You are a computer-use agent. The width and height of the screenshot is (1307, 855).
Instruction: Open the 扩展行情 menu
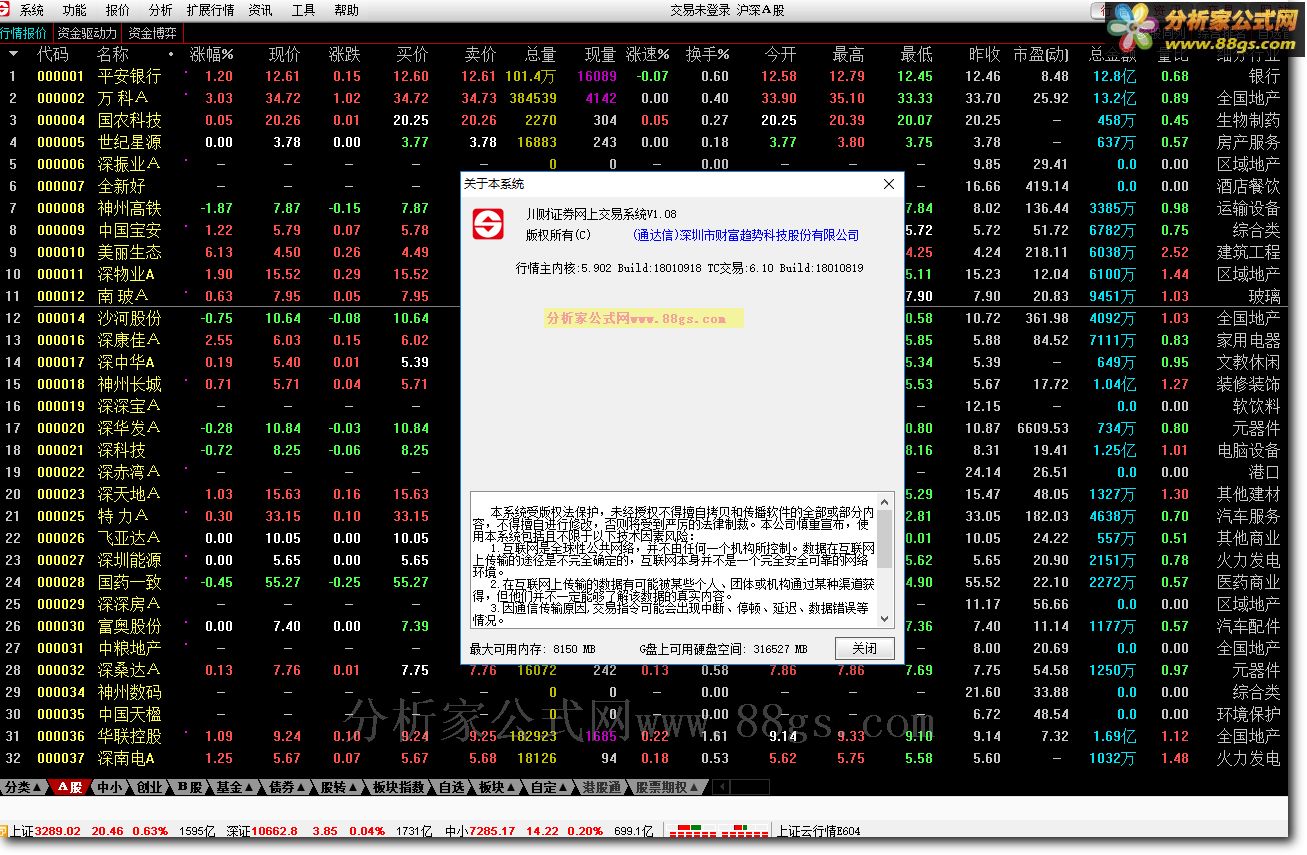(210, 11)
